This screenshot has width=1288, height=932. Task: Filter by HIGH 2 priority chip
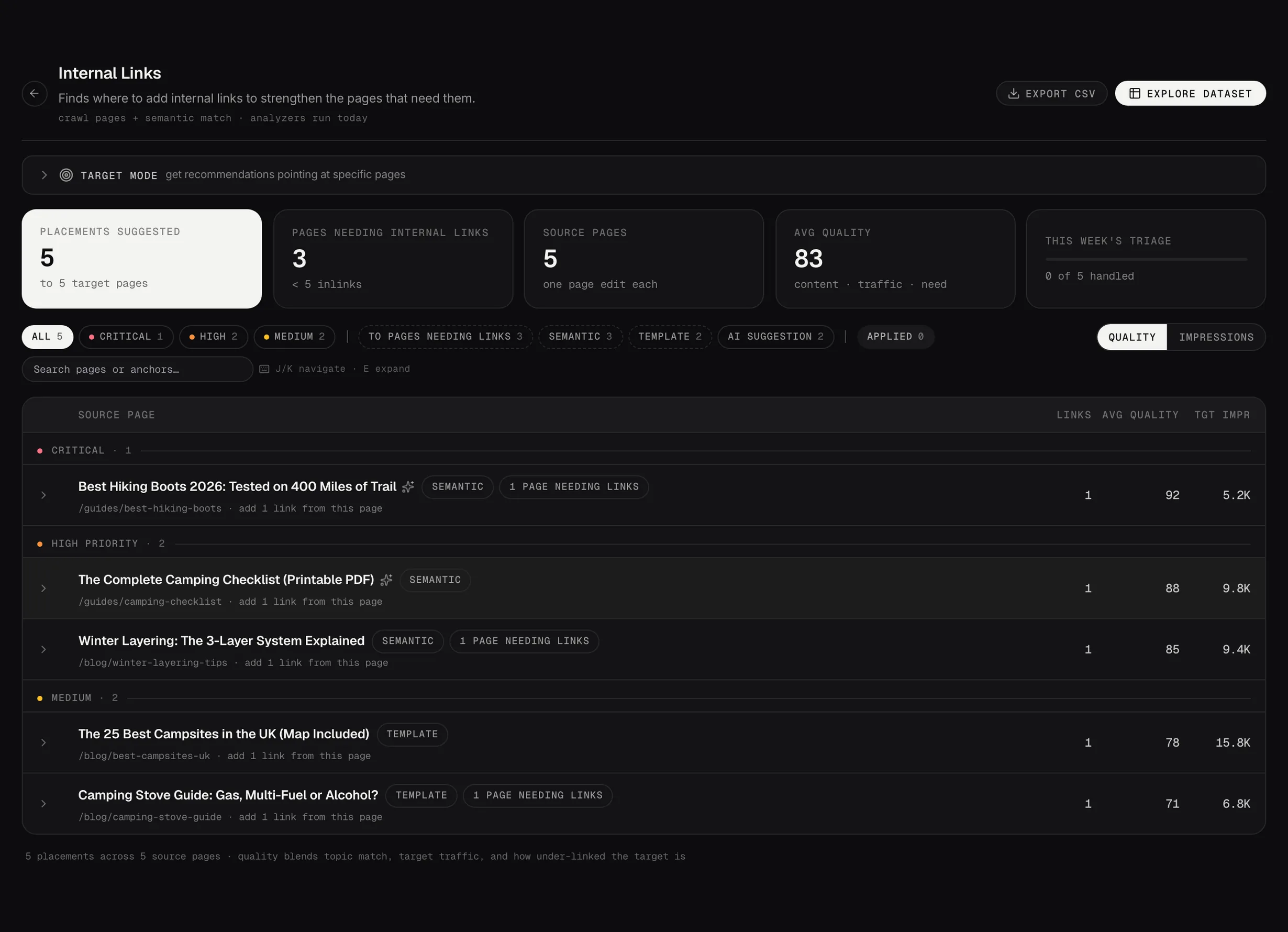tap(214, 337)
